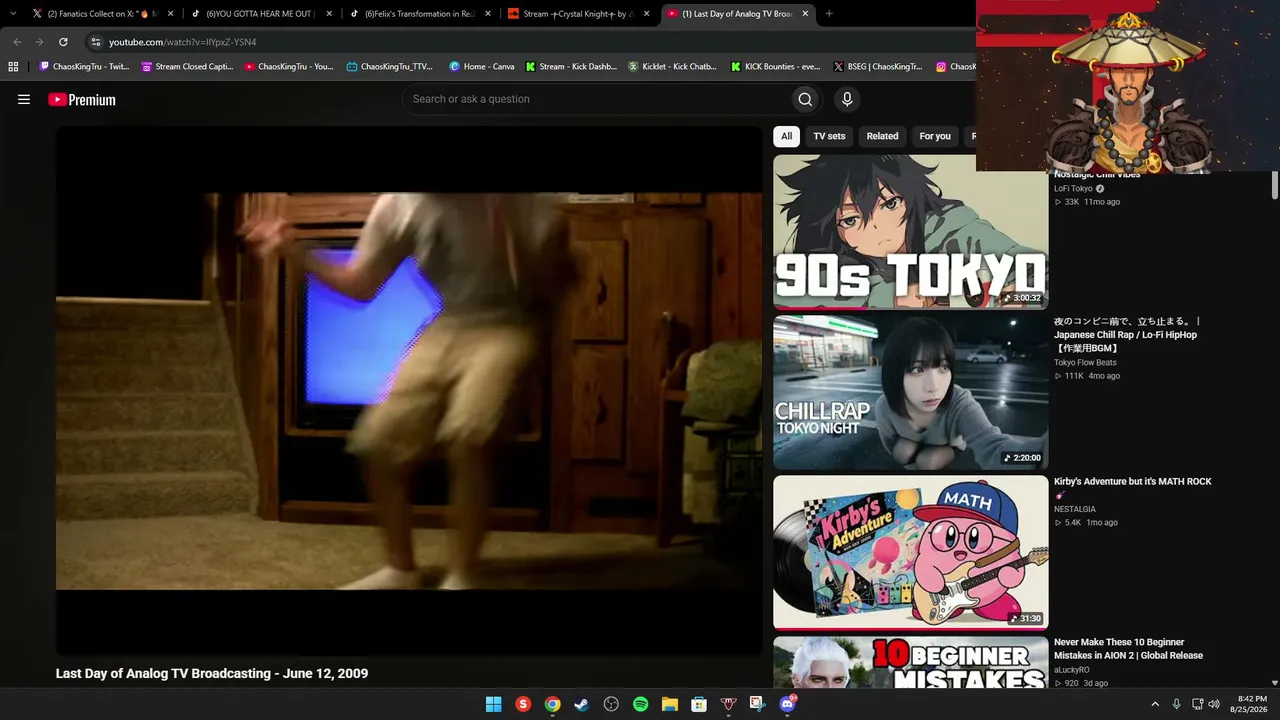
Task: Select Last Day of Analog TV tab
Action: 738,14
